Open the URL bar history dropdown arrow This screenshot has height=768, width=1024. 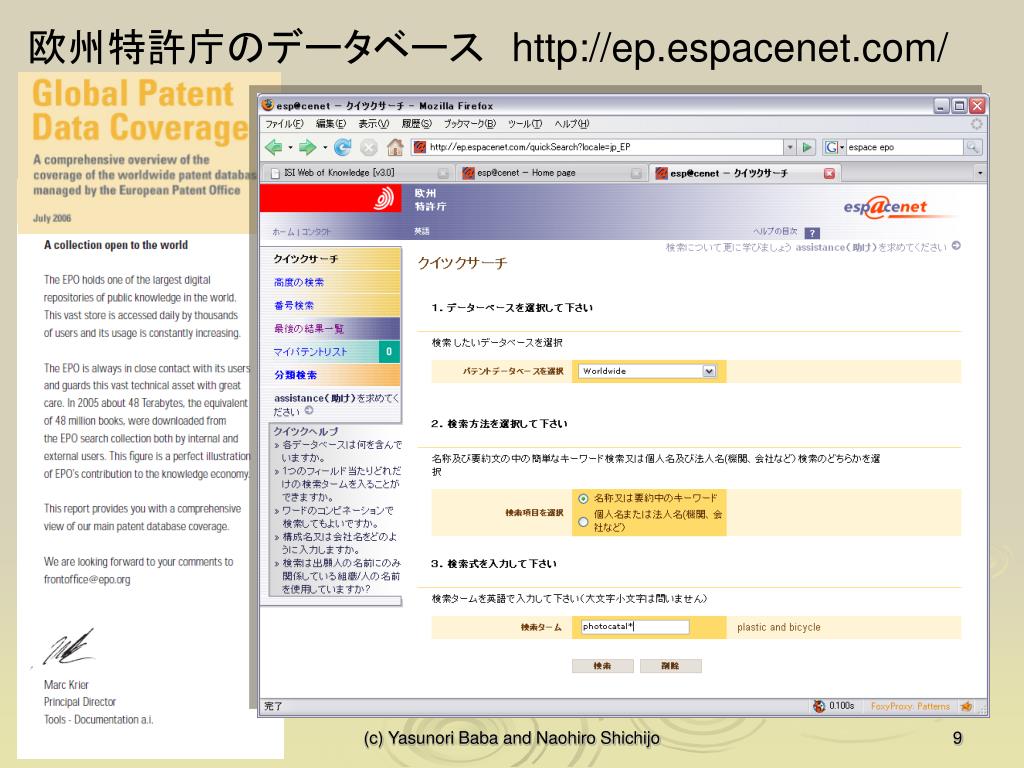tap(790, 147)
